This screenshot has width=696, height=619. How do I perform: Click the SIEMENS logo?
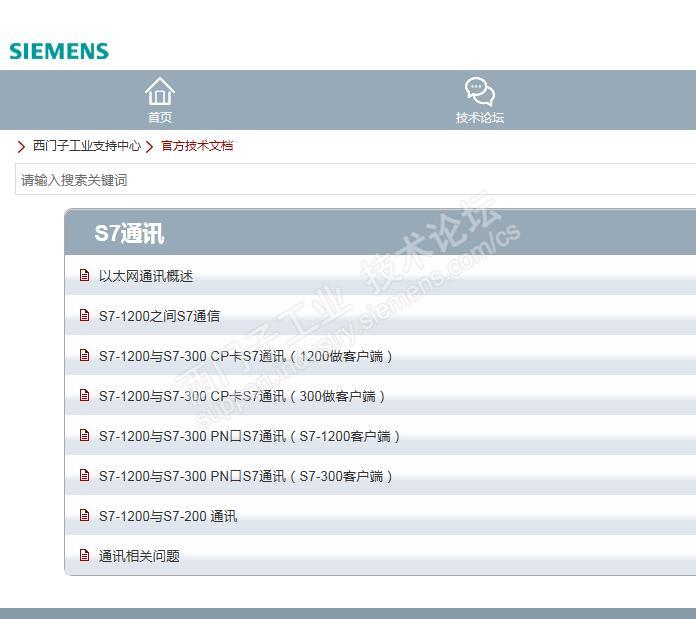tap(59, 51)
